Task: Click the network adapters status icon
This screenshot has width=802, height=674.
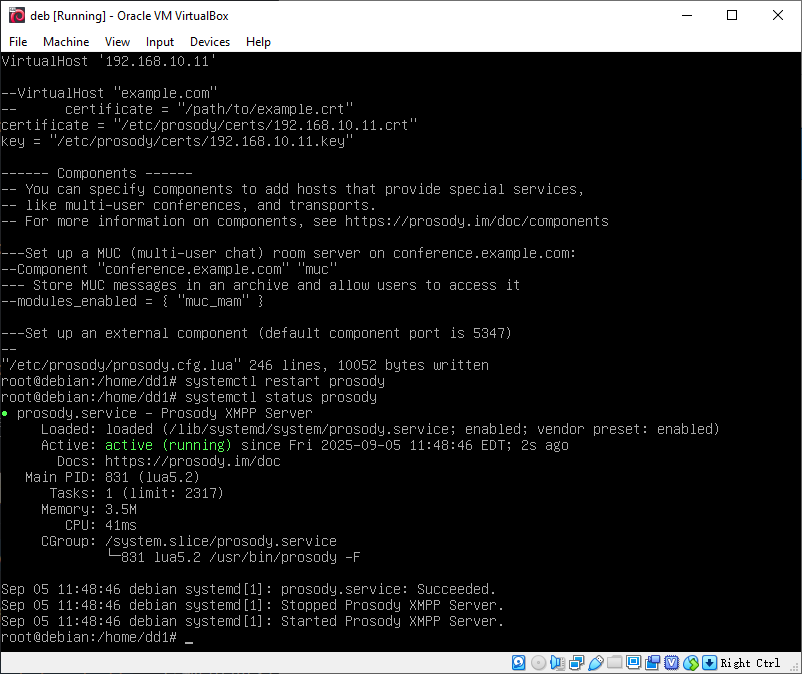Action: pyautogui.click(x=576, y=663)
